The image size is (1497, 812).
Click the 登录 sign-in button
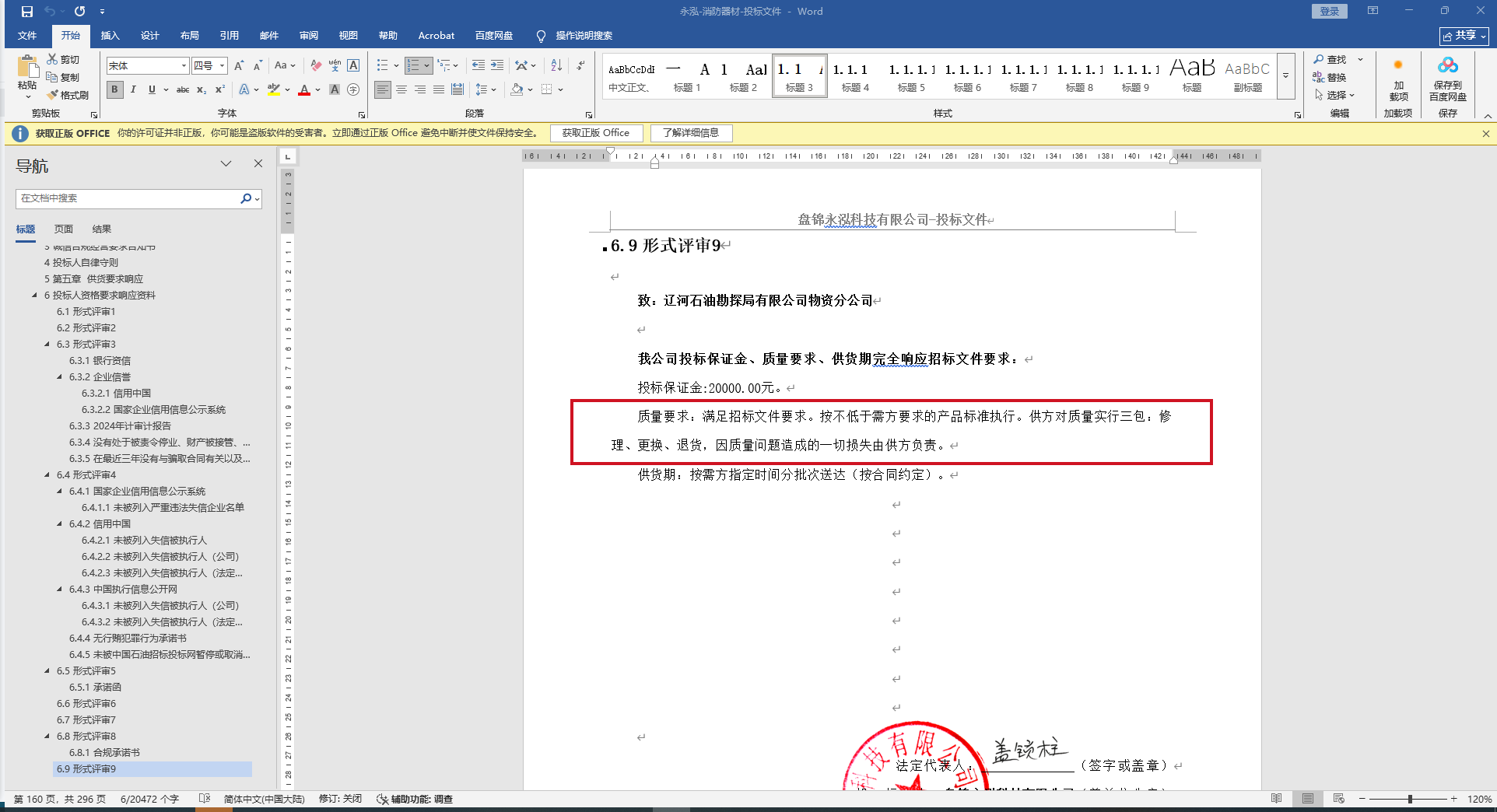(x=1330, y=11)
